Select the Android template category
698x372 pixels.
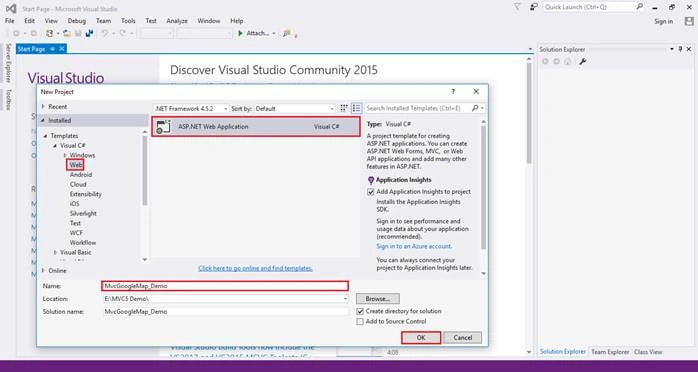tap(81, 174)
